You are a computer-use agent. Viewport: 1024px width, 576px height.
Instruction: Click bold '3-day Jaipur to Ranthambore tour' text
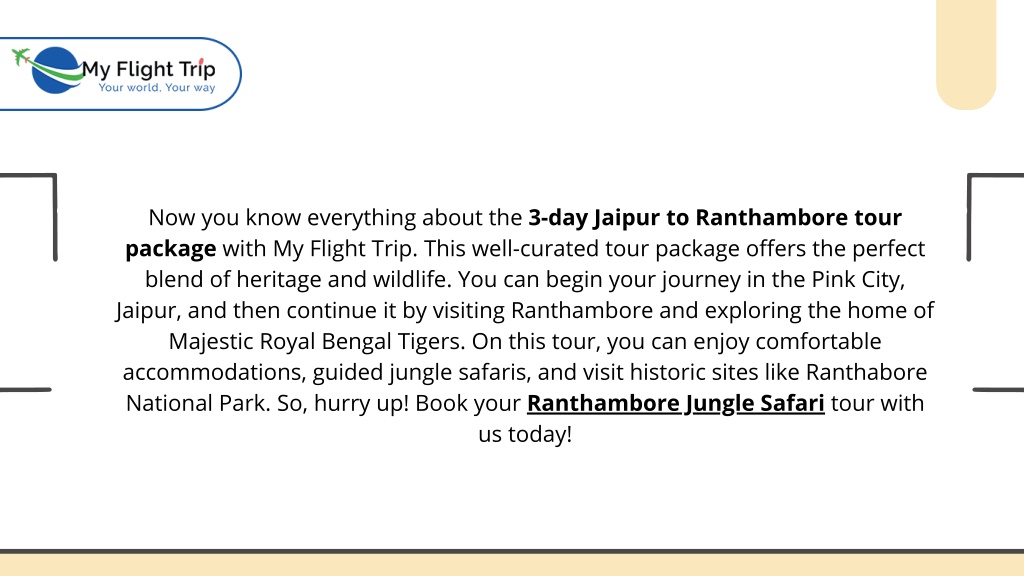tap(715, 217)
